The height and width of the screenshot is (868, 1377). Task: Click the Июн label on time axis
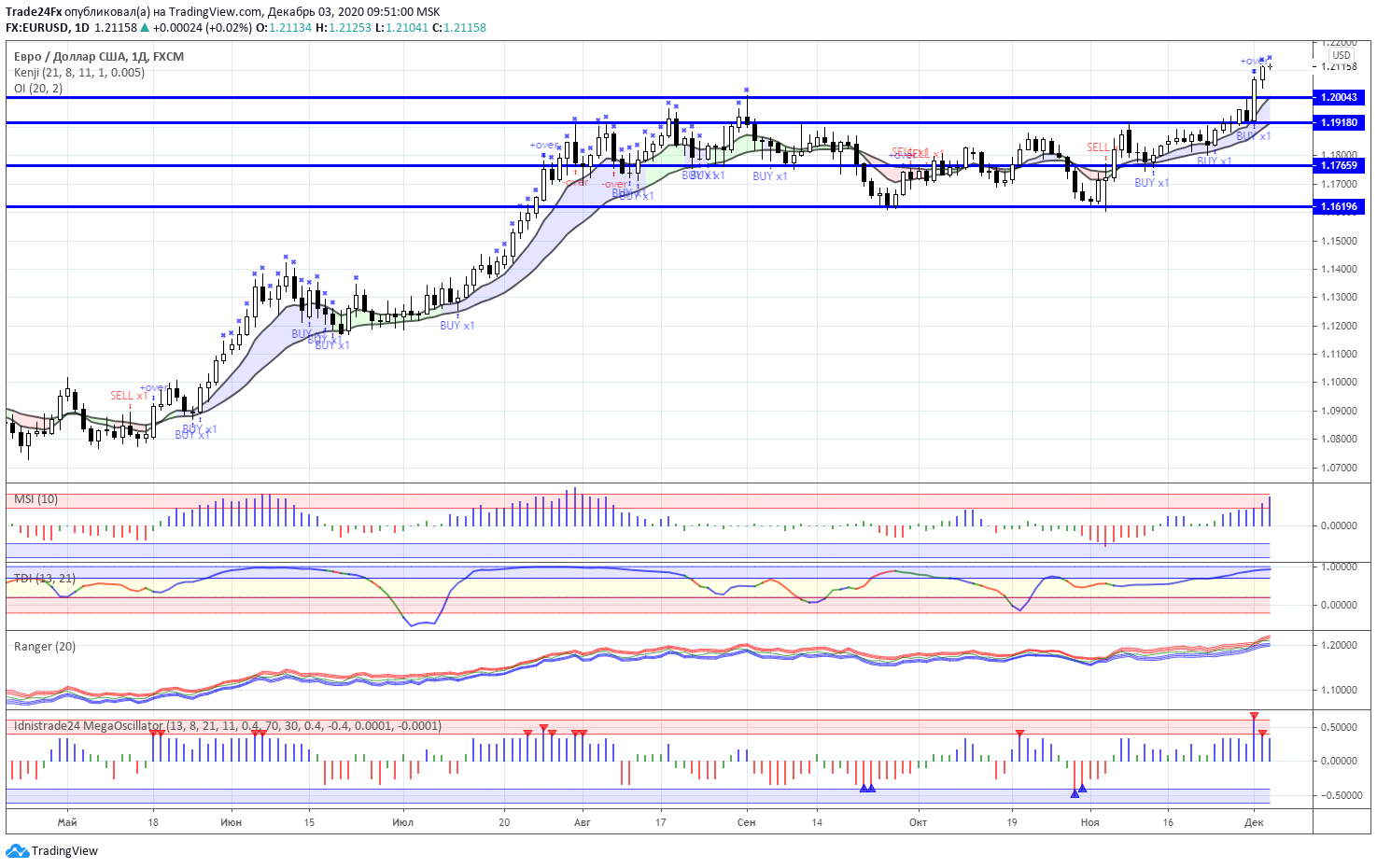click(x=232, y=823)
